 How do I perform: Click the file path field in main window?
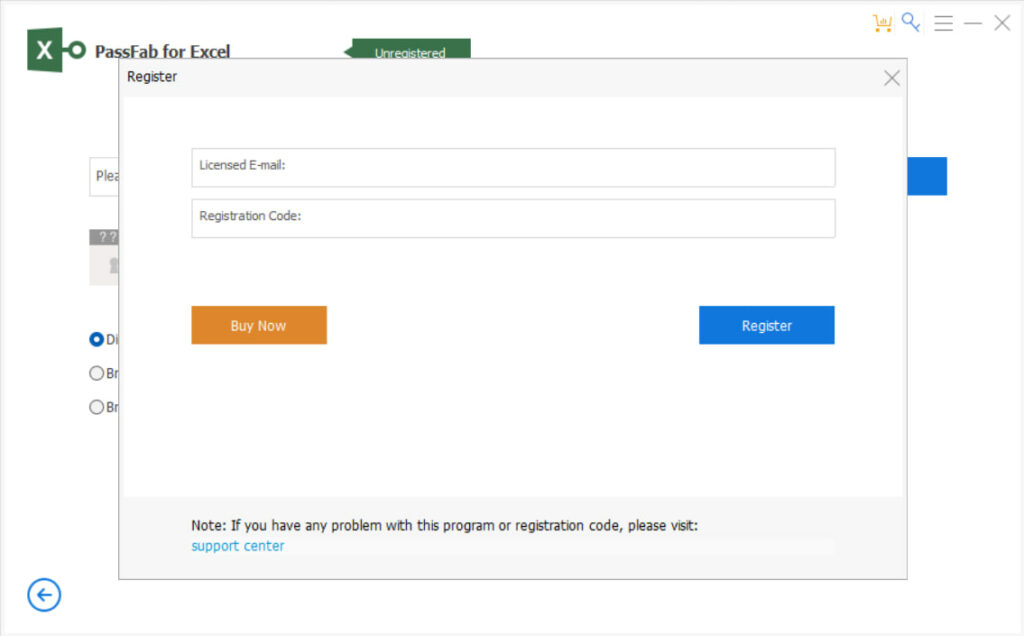coord(104,176)
